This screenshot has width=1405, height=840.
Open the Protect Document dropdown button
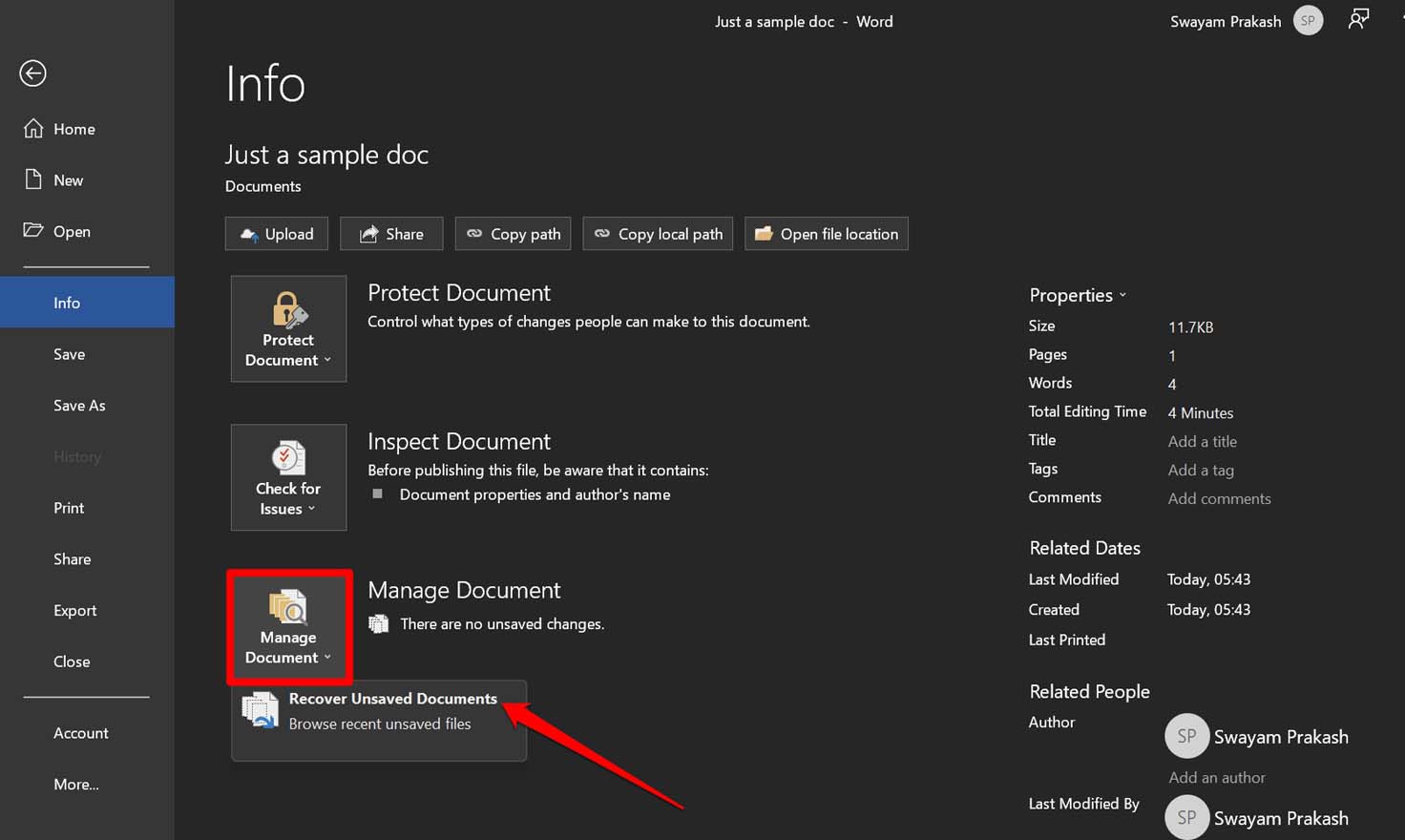point(288,328)
